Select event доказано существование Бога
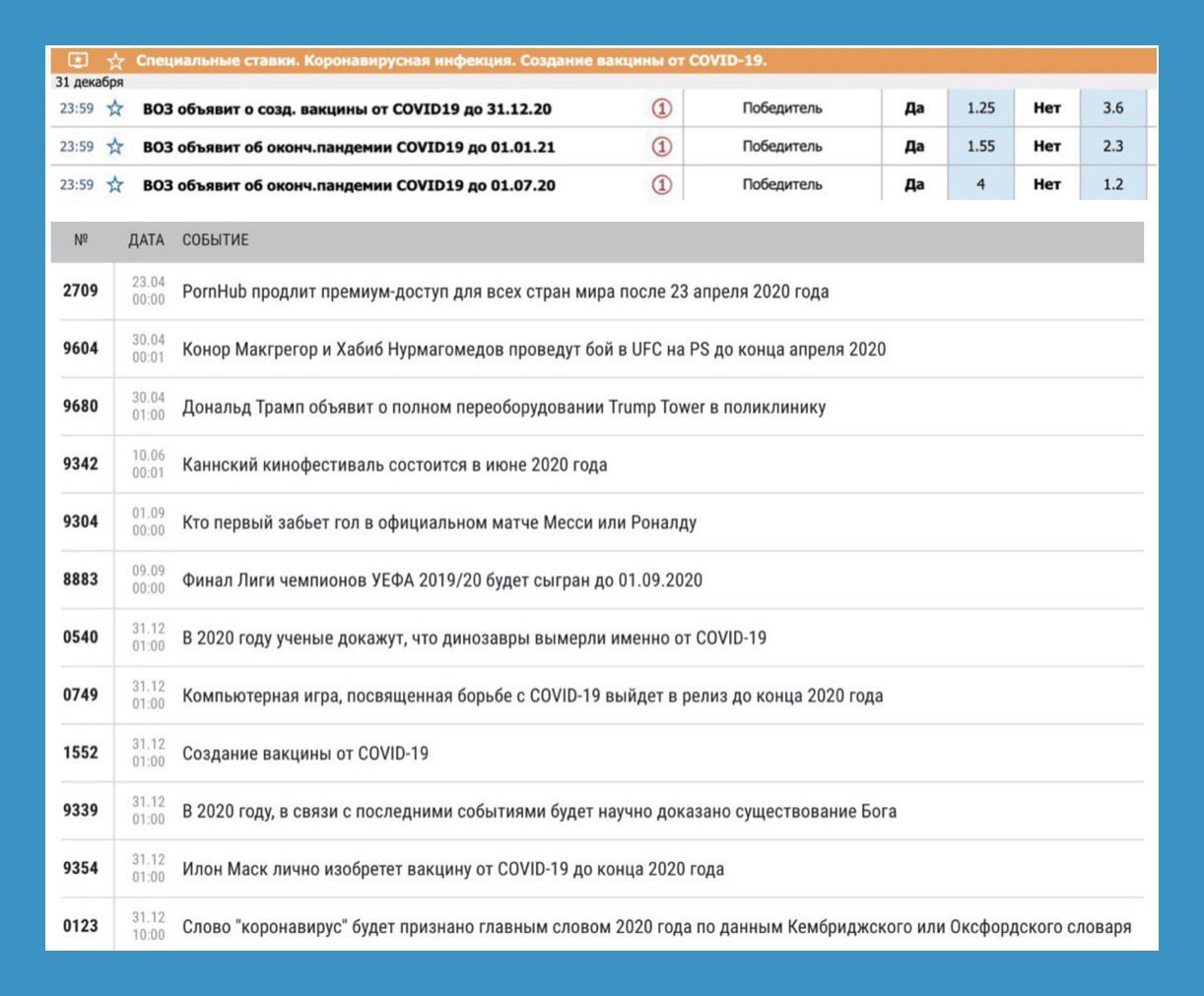Viewport: 1204px width, 996px height. click(539, 811)
